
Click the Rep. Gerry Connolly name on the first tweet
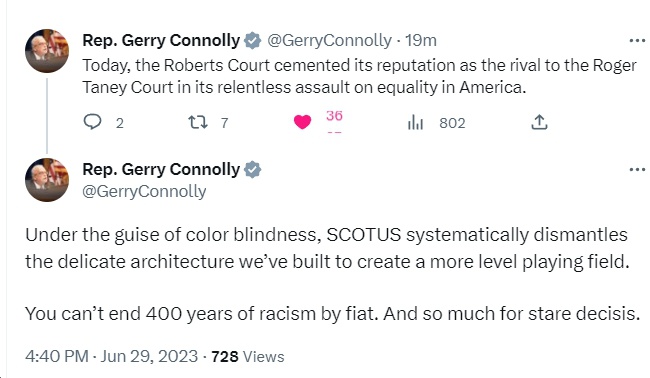click(161, 41)
